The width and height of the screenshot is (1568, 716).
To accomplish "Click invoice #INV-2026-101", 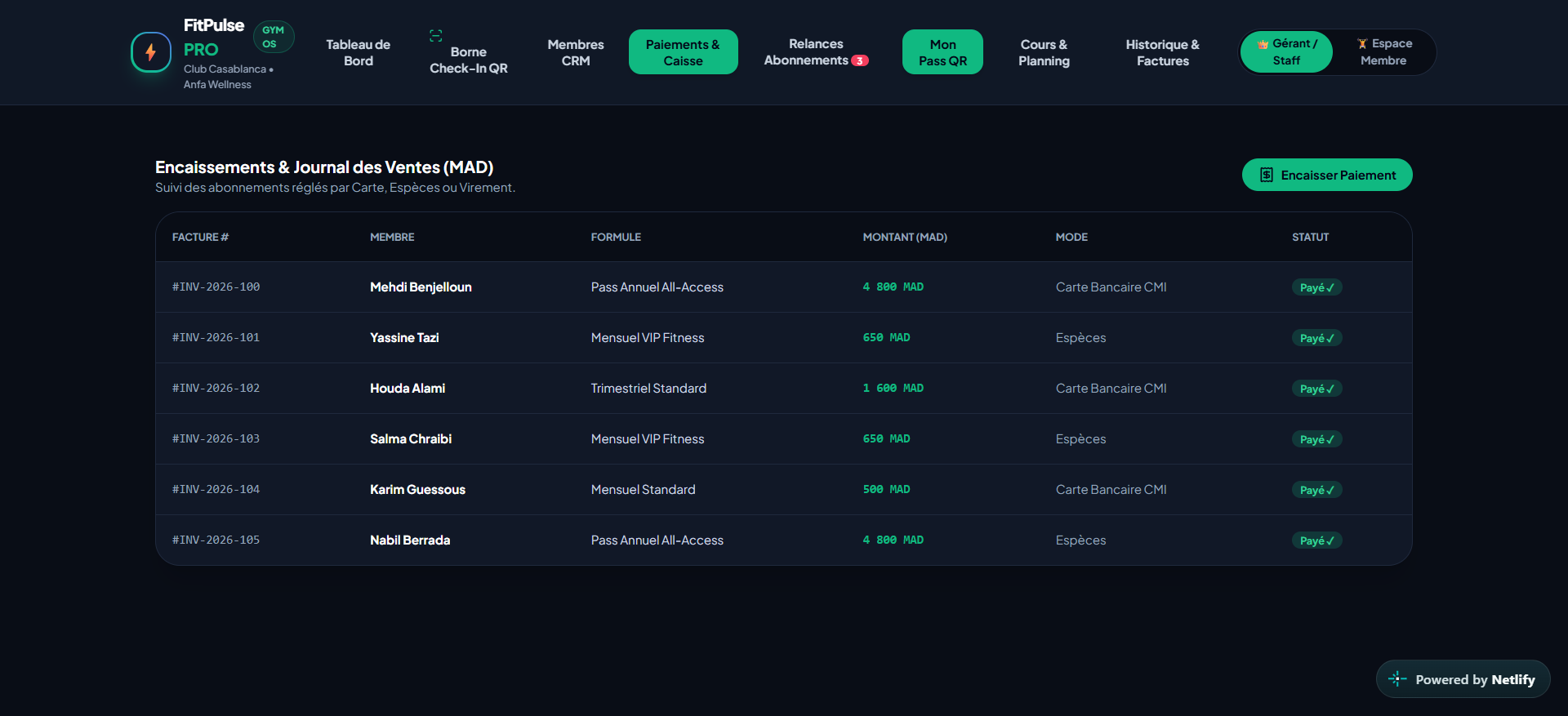I will pos(216,338).
